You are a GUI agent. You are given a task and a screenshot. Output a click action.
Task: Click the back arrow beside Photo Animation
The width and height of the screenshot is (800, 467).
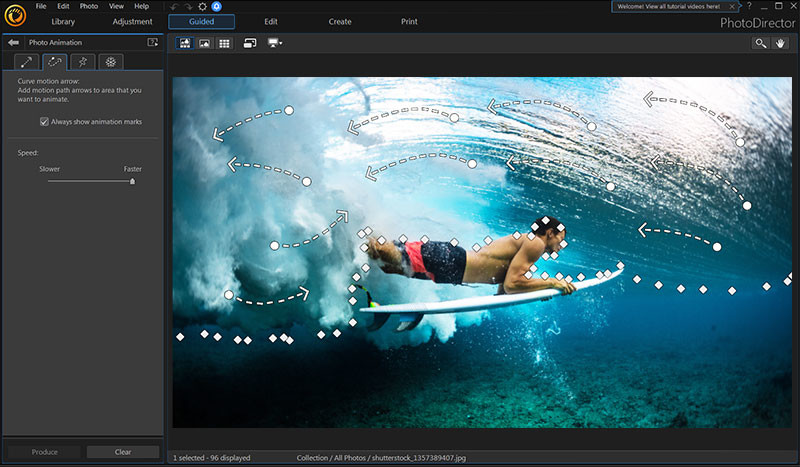(14, 42)
